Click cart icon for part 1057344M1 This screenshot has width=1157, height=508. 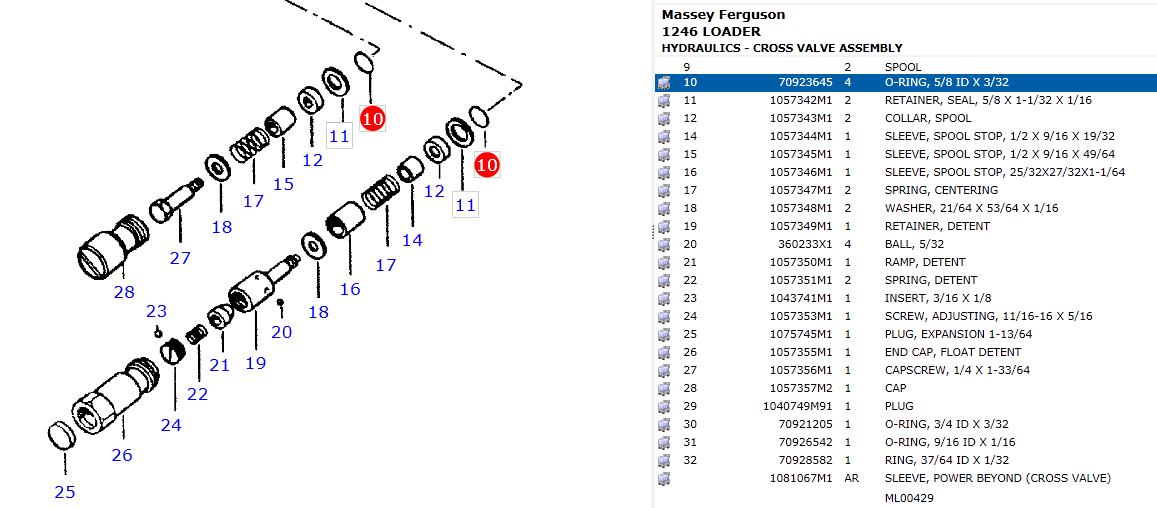(x=663, y=136)
